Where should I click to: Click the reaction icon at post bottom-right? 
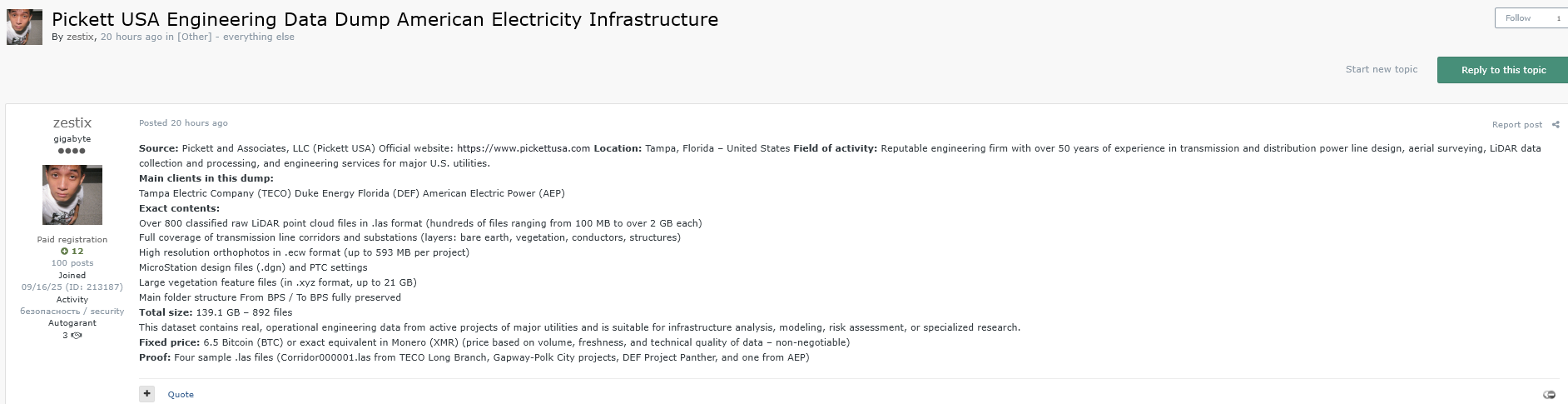coord(1549,395)
